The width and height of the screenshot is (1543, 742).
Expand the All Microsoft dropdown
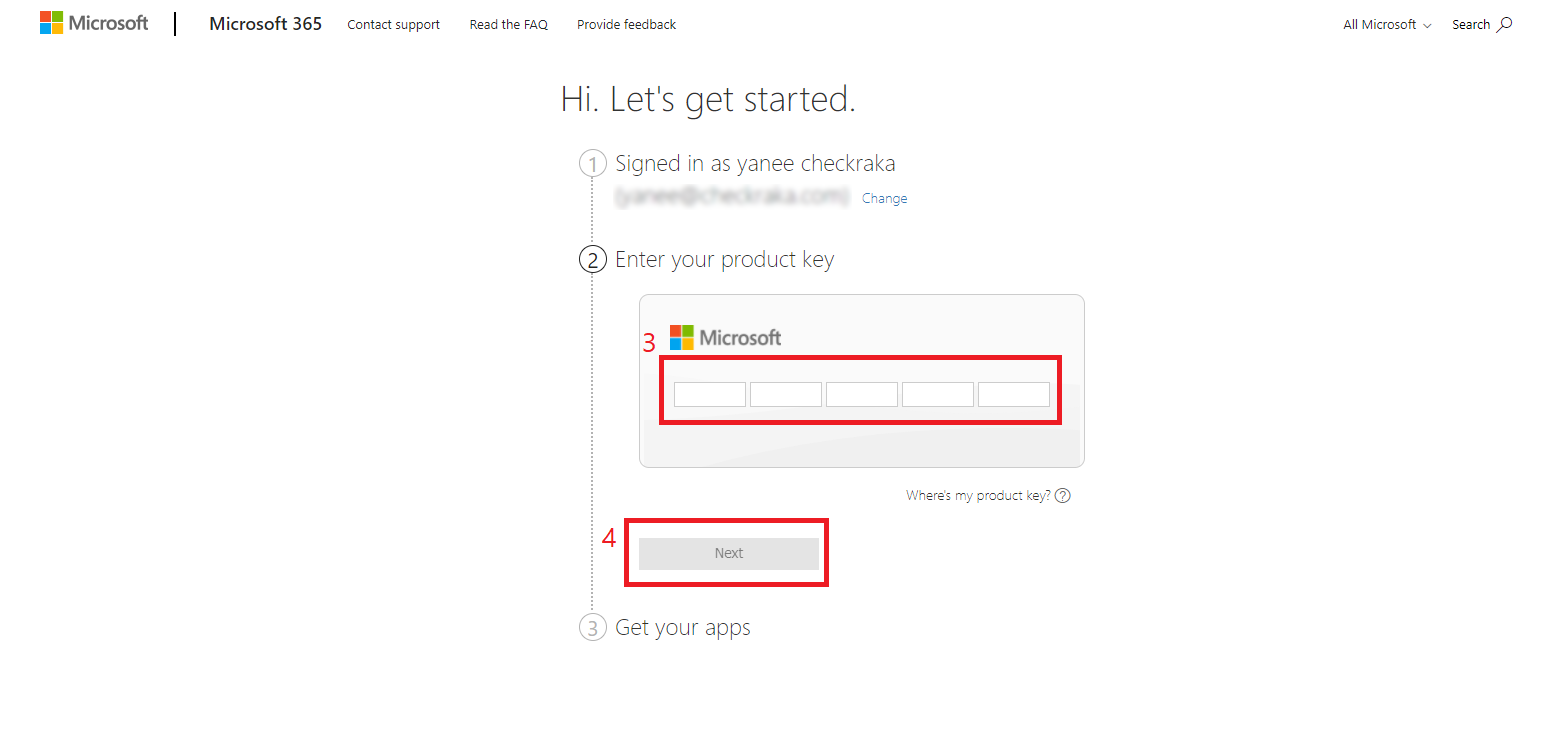[x=1387, y=25]
